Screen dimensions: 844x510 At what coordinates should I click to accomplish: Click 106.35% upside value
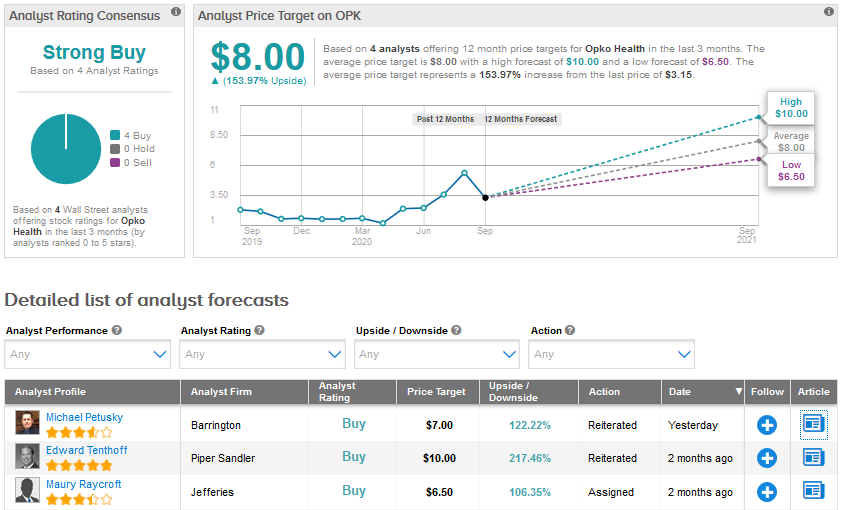530,492
